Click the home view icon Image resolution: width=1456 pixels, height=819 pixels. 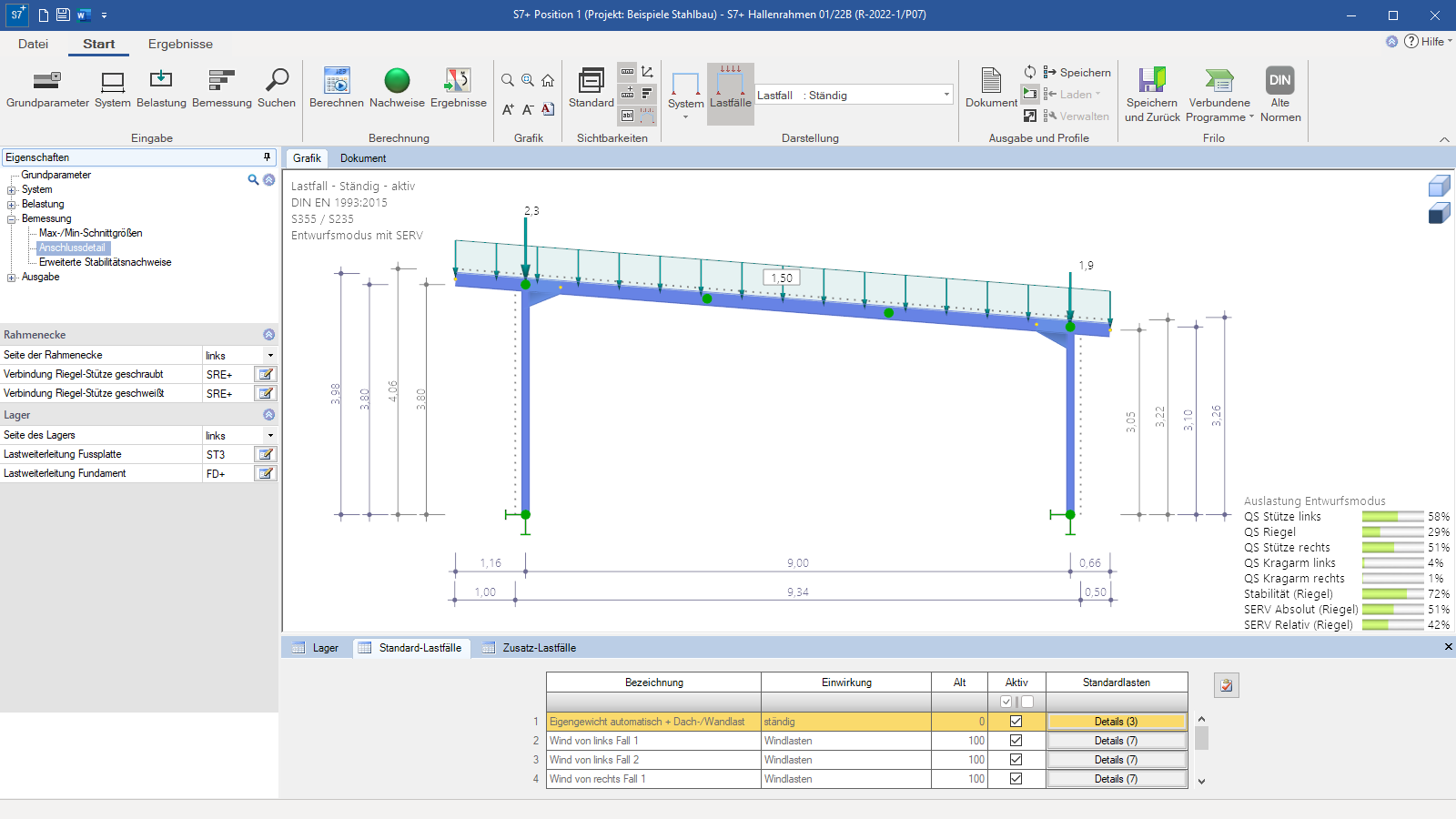pos(548,80)
